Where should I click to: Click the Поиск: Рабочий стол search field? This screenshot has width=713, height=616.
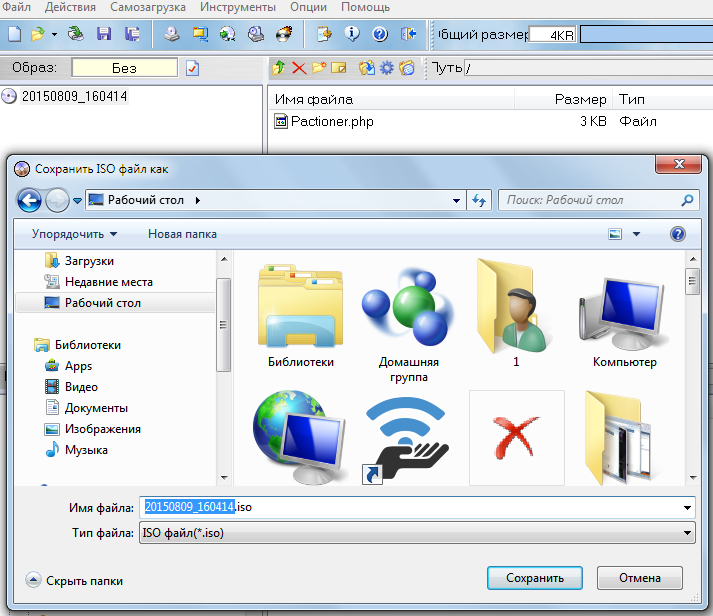point(590,200)
